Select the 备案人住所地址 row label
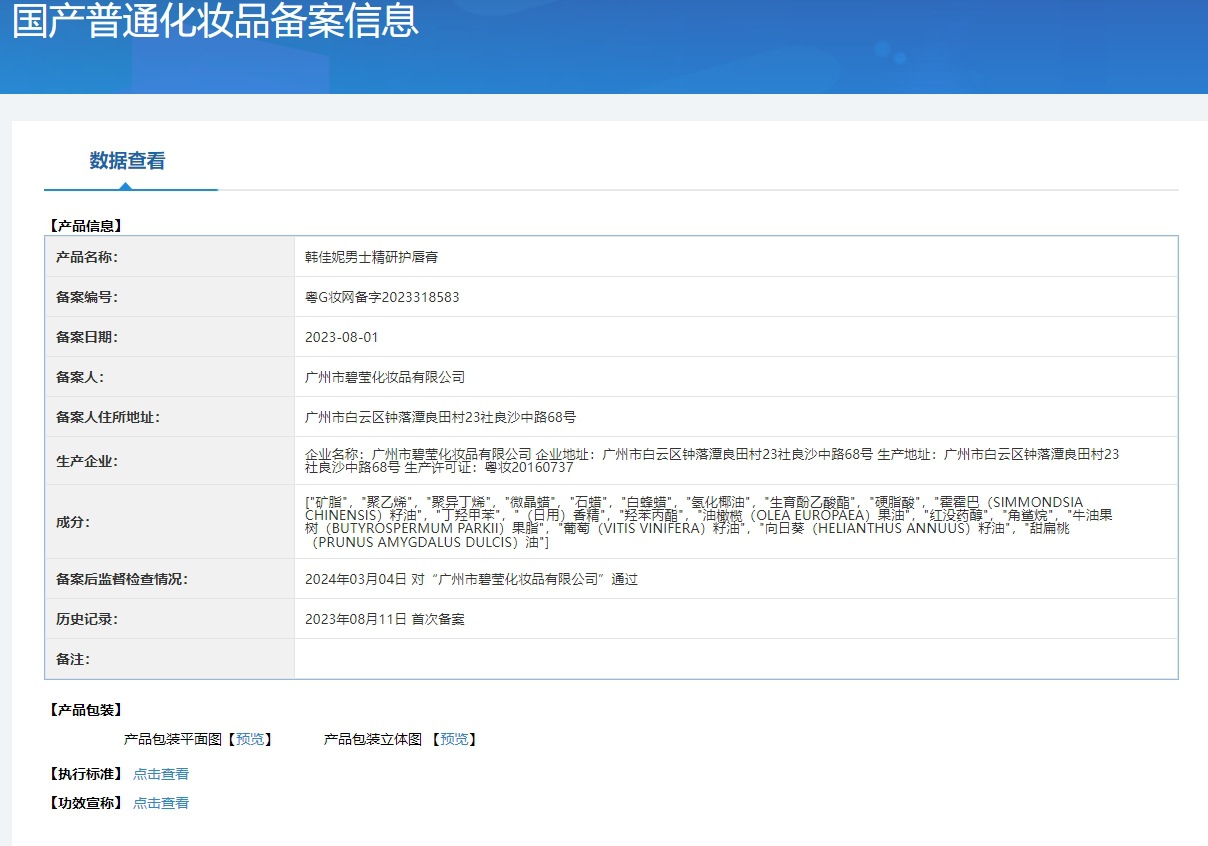The image size is (1208, 846). [108, 417]
